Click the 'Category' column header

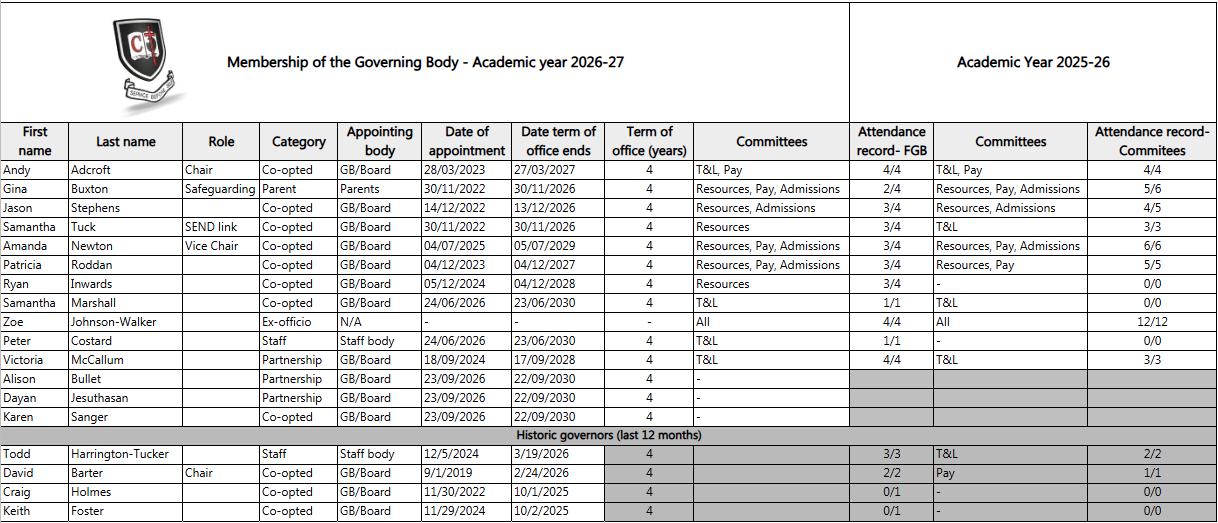click(x=298, y=141)
